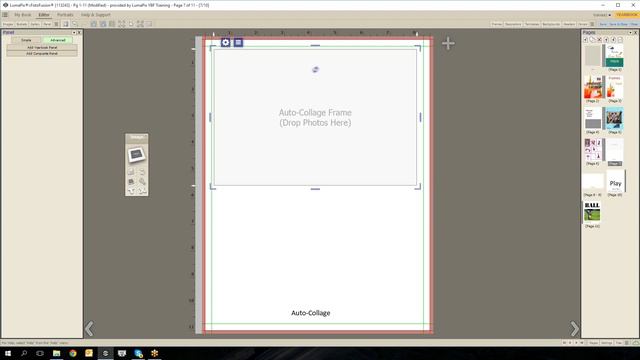Click the top-center resize handle of the frame
The width and height of the screenshot is (640, 360).
pos(315,46)
